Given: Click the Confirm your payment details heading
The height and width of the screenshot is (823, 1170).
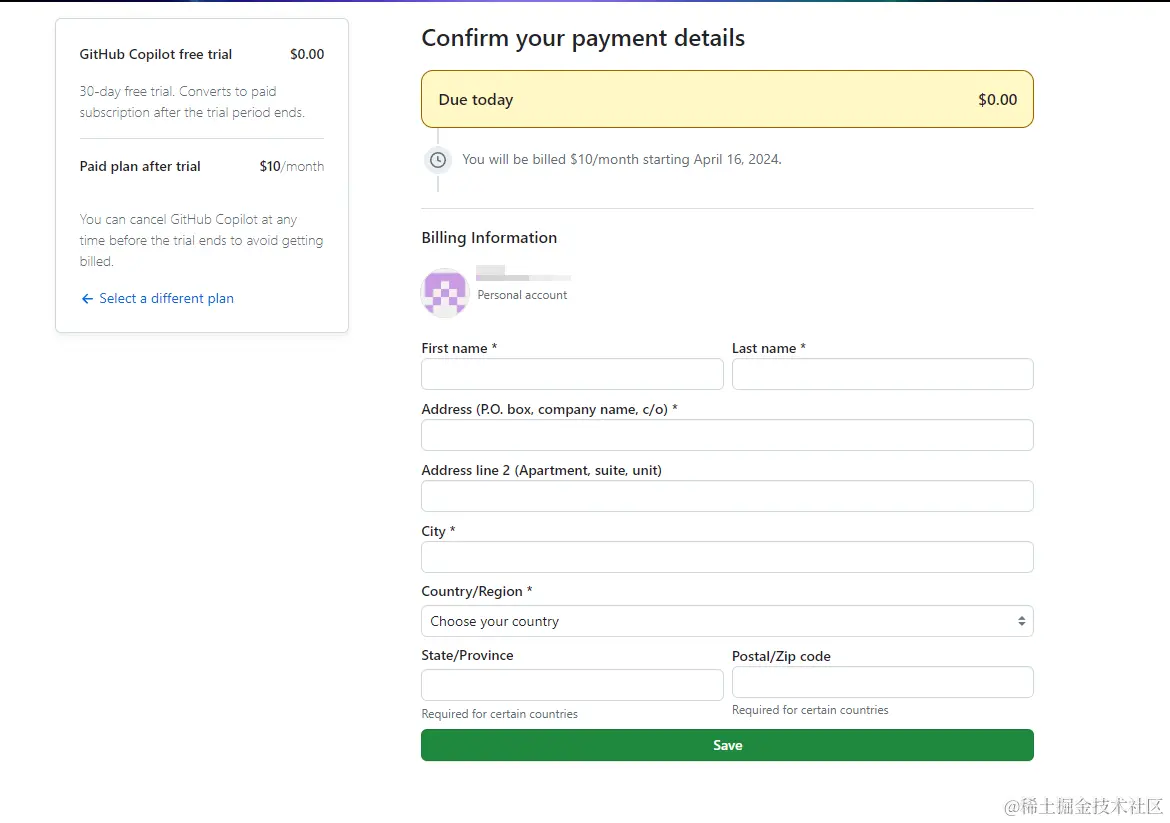Looking at the screenshot, I should tap(583, 38).
